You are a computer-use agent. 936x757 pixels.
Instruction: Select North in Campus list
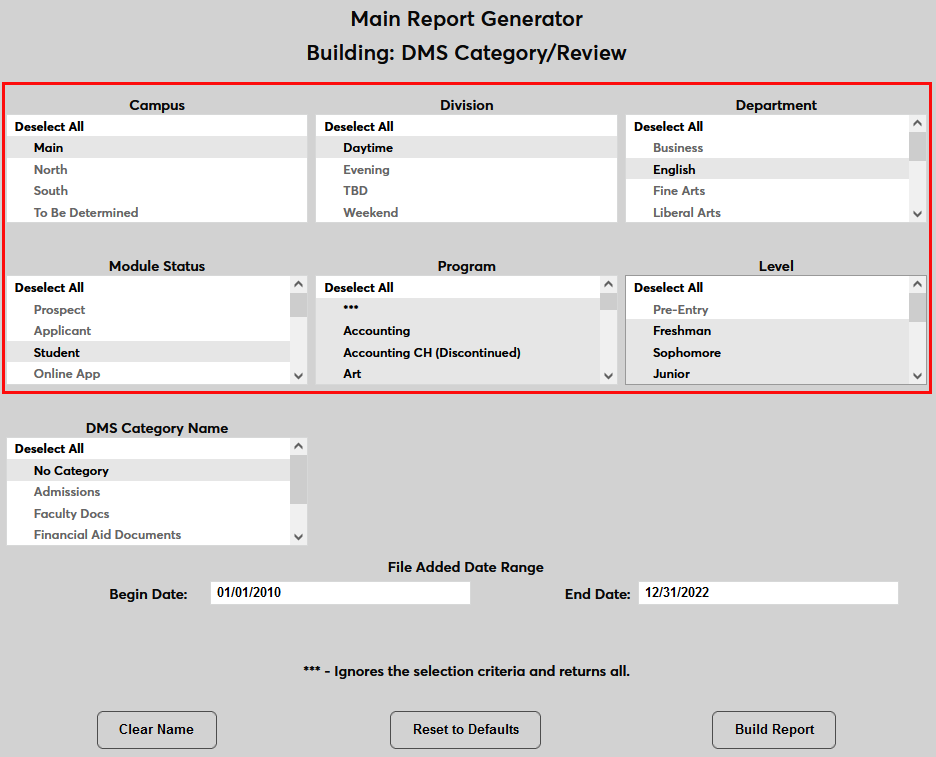tap(51, 170)
